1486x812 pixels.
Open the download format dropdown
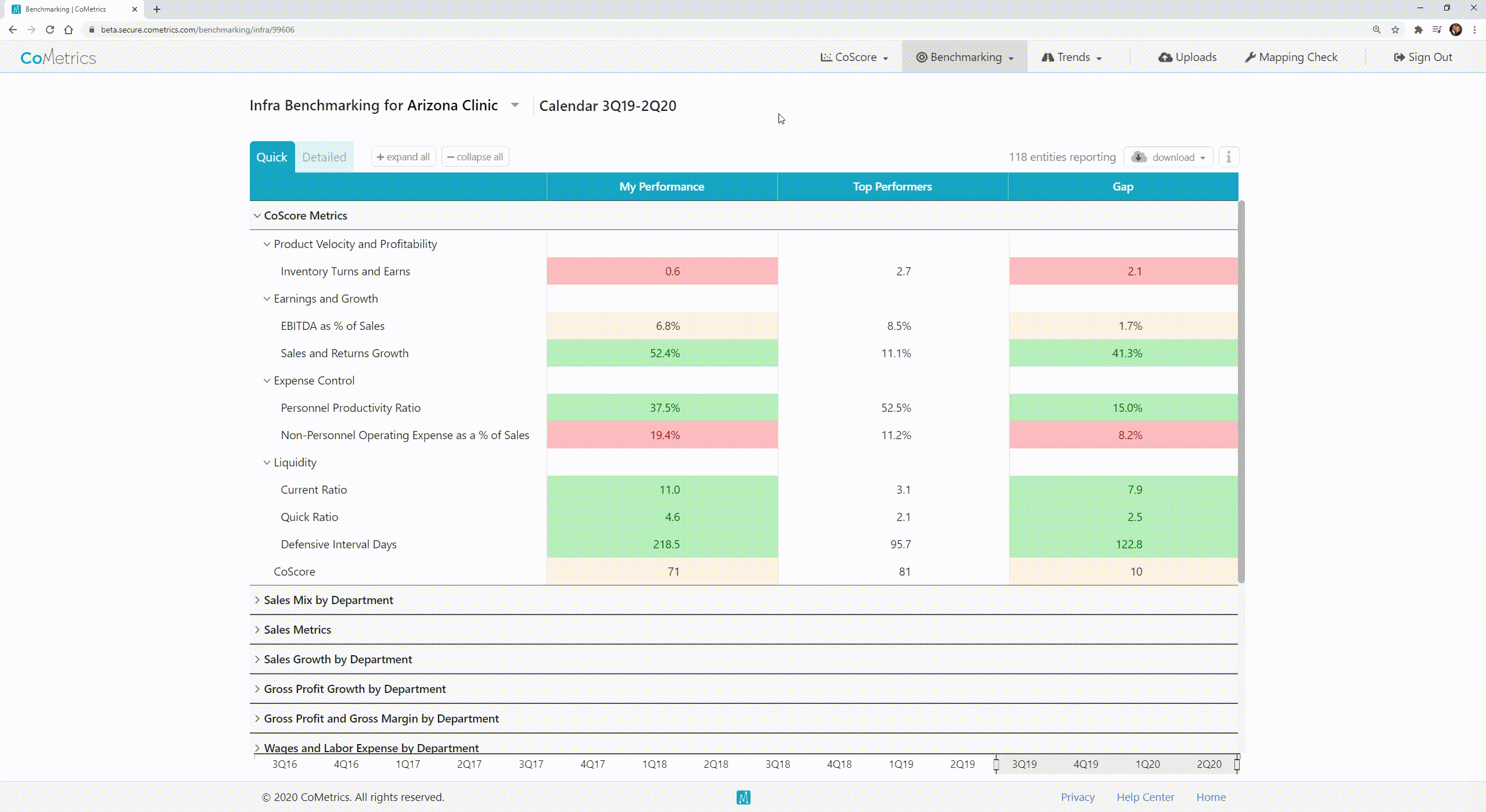tap(1201, 157)
